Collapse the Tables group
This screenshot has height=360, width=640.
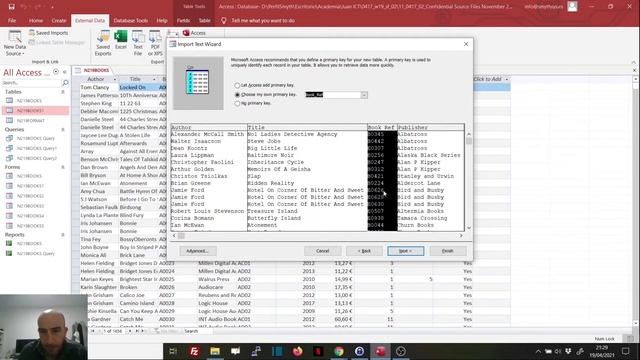pyautogui.click(x=63, y=92)
